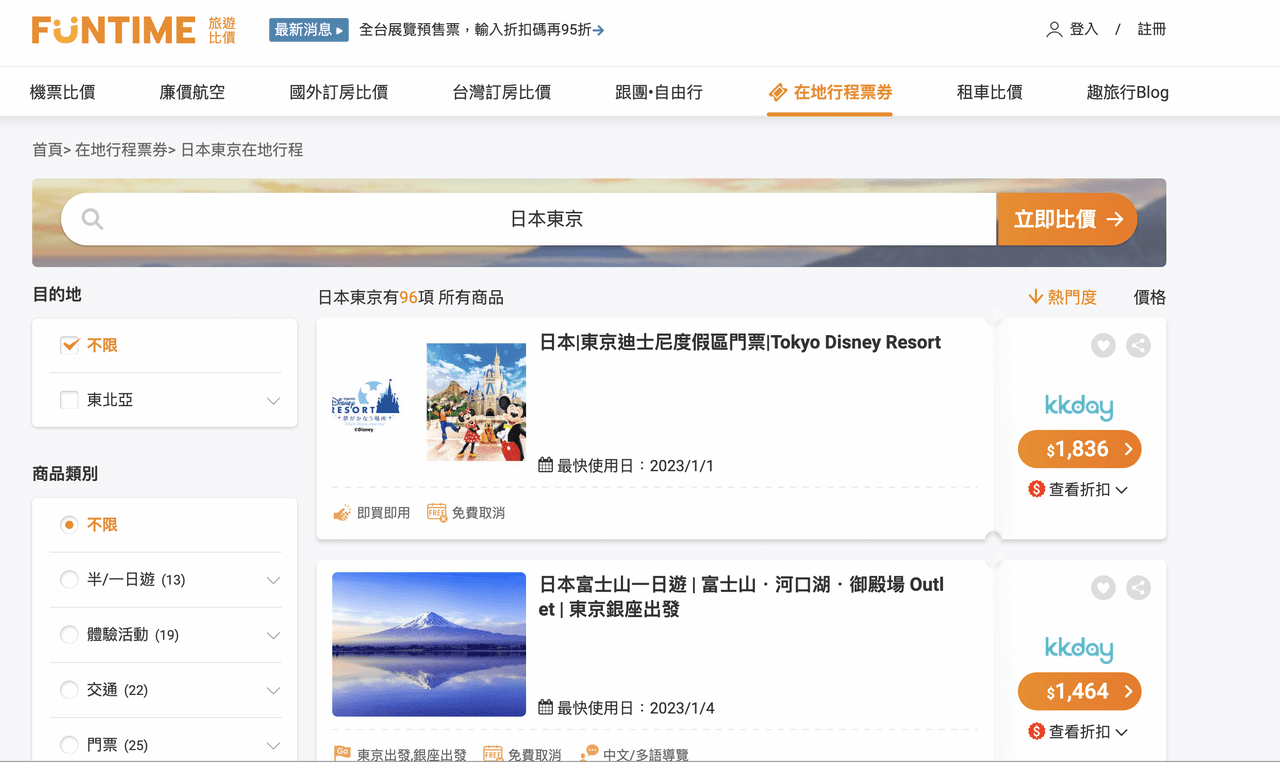This screenshot has height=763, width=1280.
Task: Click share icon on Mt. Fuji tour
Action: point(1138,588)
